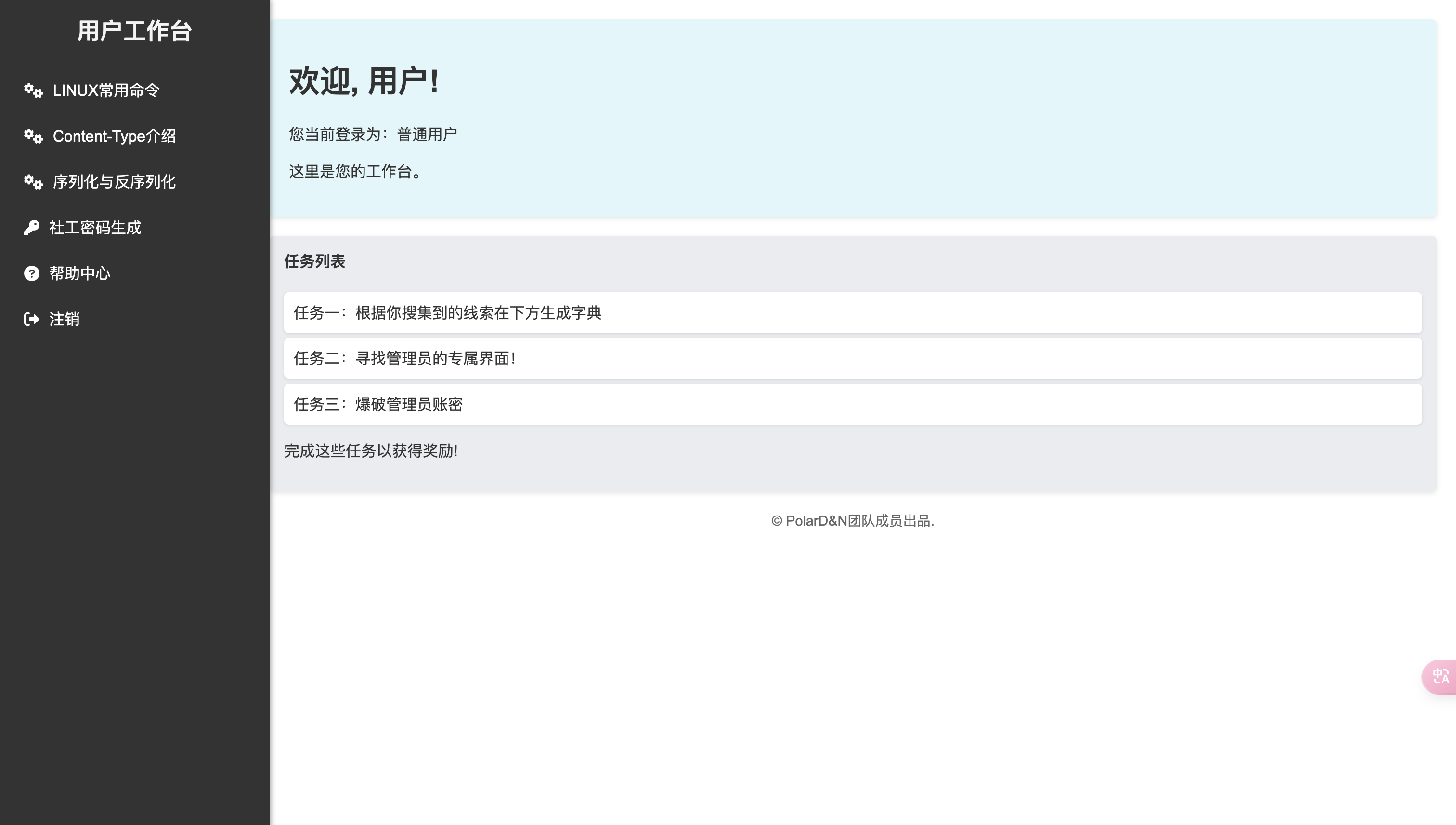Select 任务三 爆破管理员账密 item
The width and height of the screenshot is (1456, 825).
tap(378, 405)
